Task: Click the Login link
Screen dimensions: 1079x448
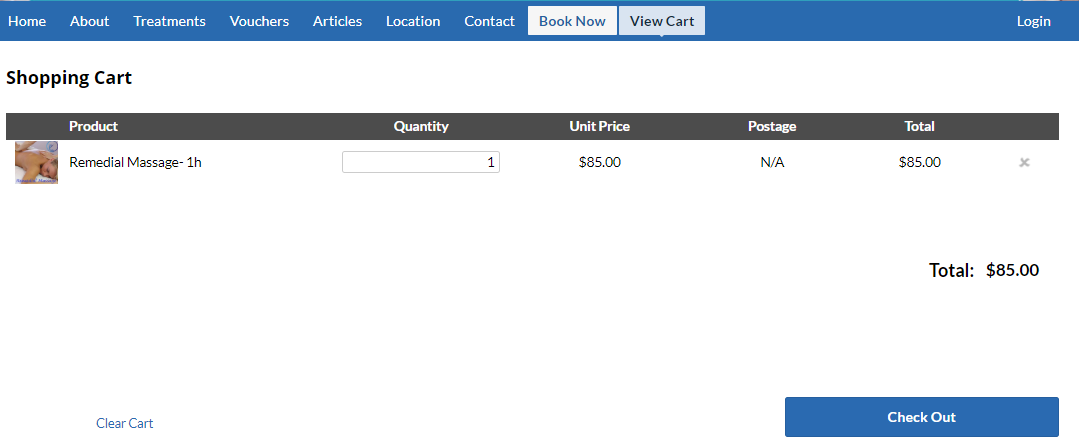Action: (x=1033, y=21)
